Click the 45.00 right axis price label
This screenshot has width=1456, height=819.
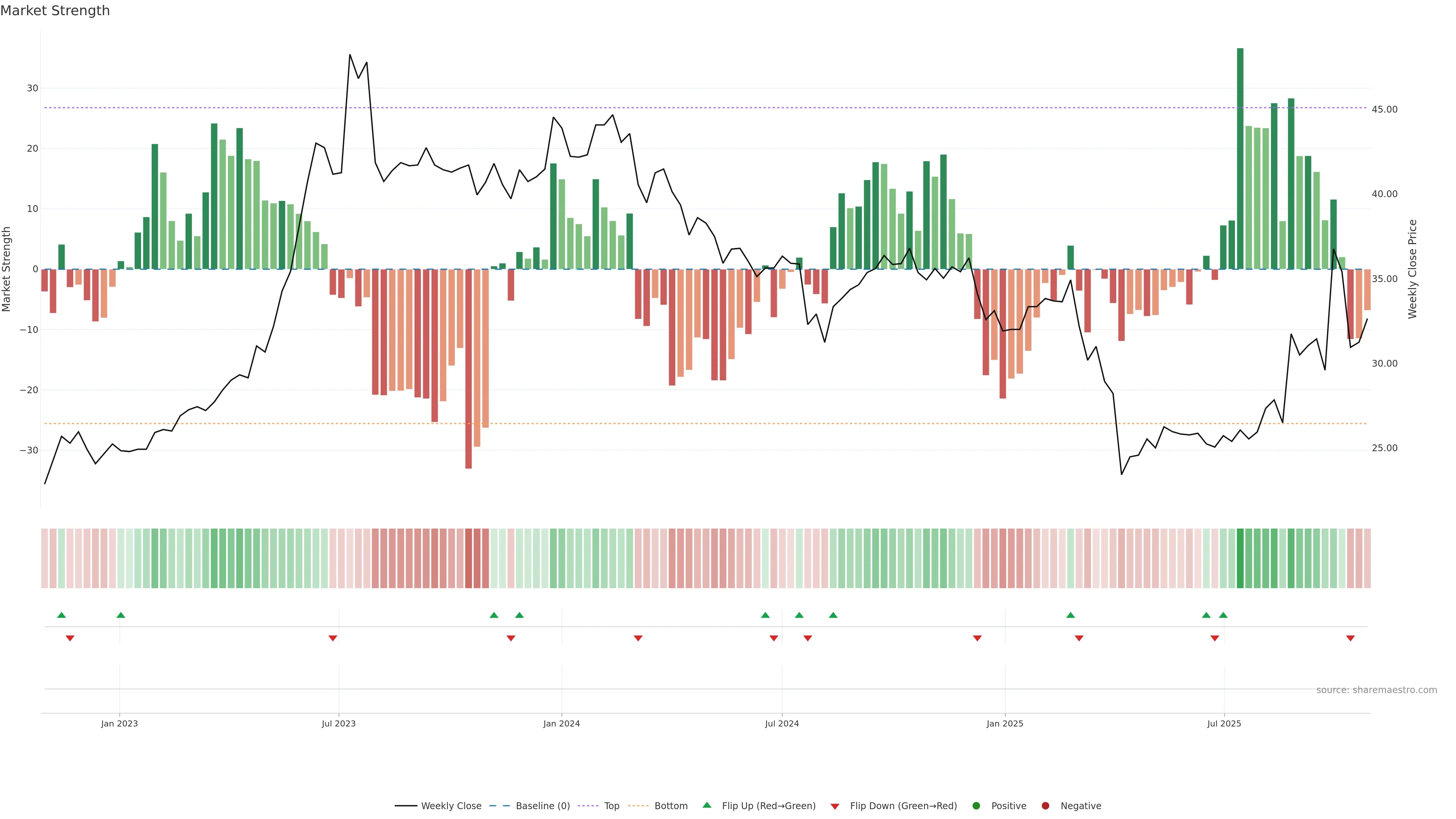[1384, 110]
